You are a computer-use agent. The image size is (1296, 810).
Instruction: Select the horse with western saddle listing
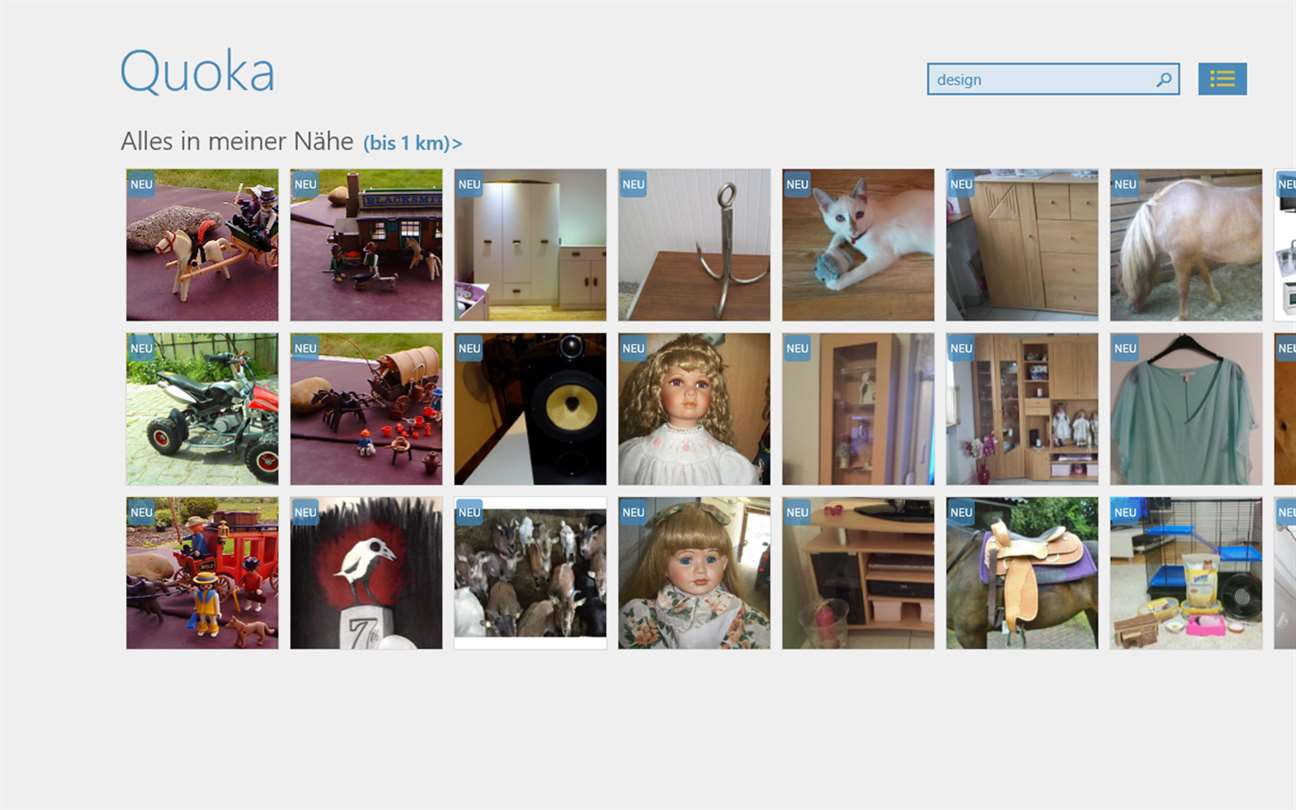click(x=1022, y=573)
